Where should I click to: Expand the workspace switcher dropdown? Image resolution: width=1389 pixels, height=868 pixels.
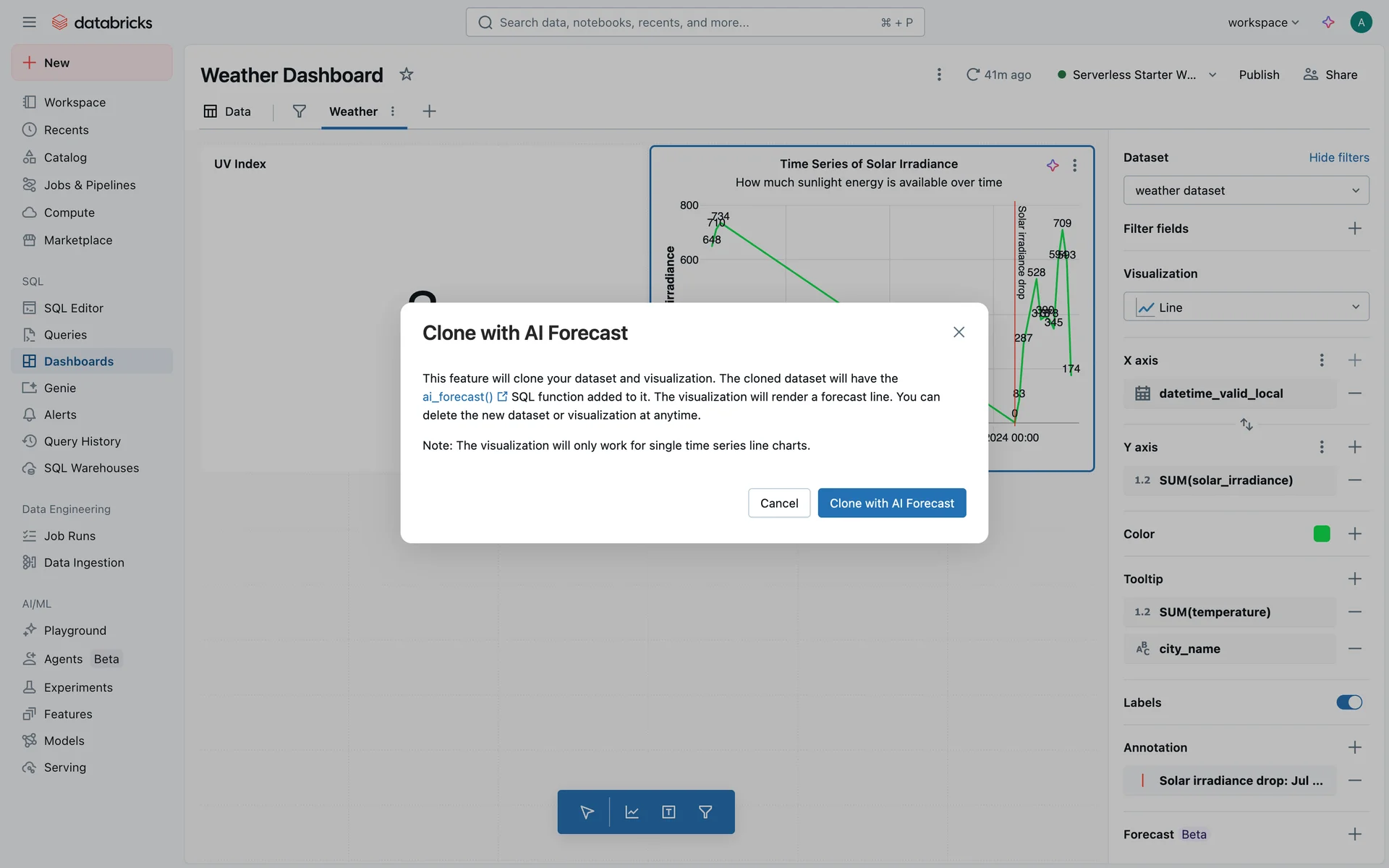click(x=1263, y=22)
